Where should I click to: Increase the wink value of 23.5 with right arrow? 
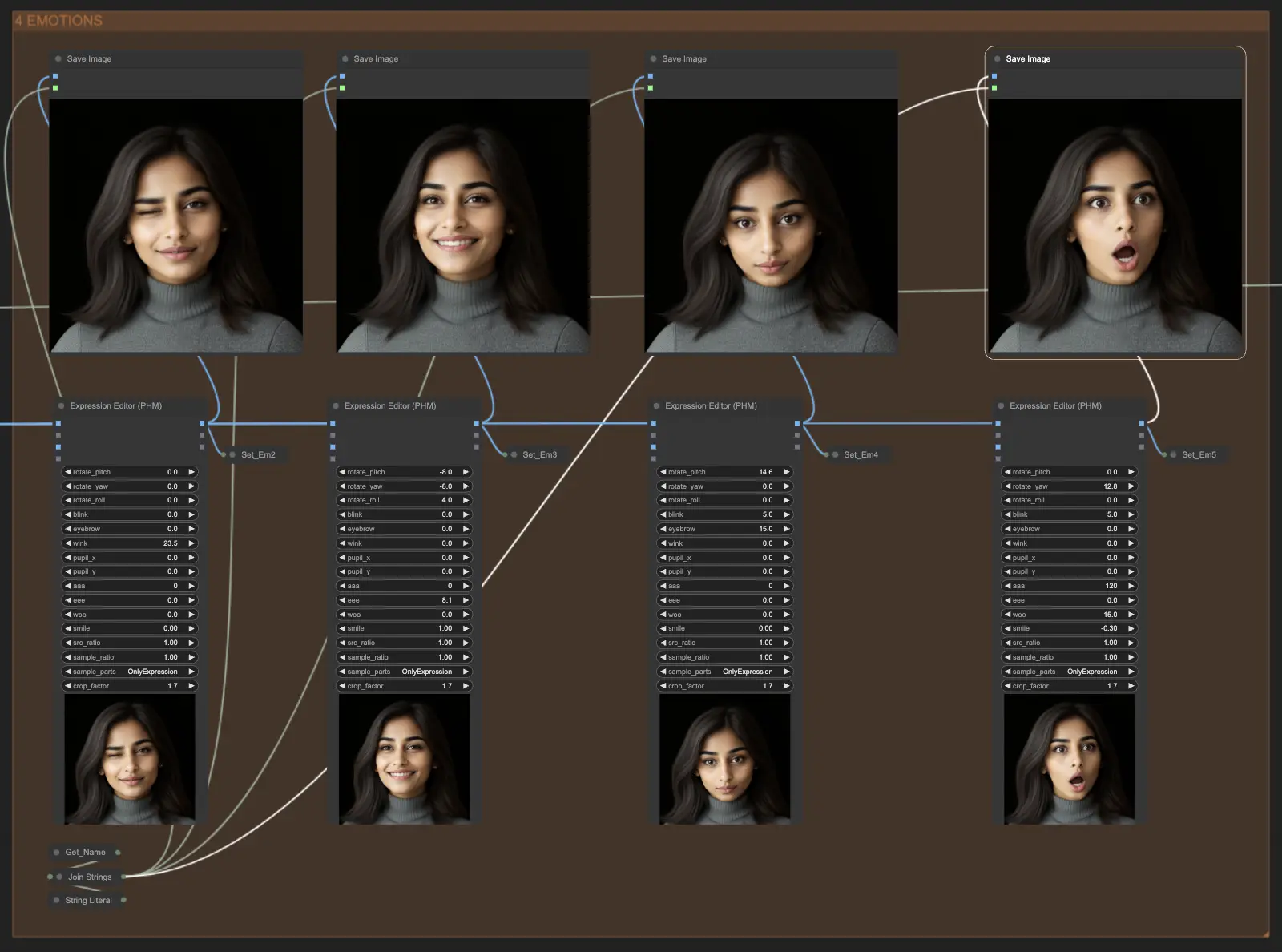191,543
